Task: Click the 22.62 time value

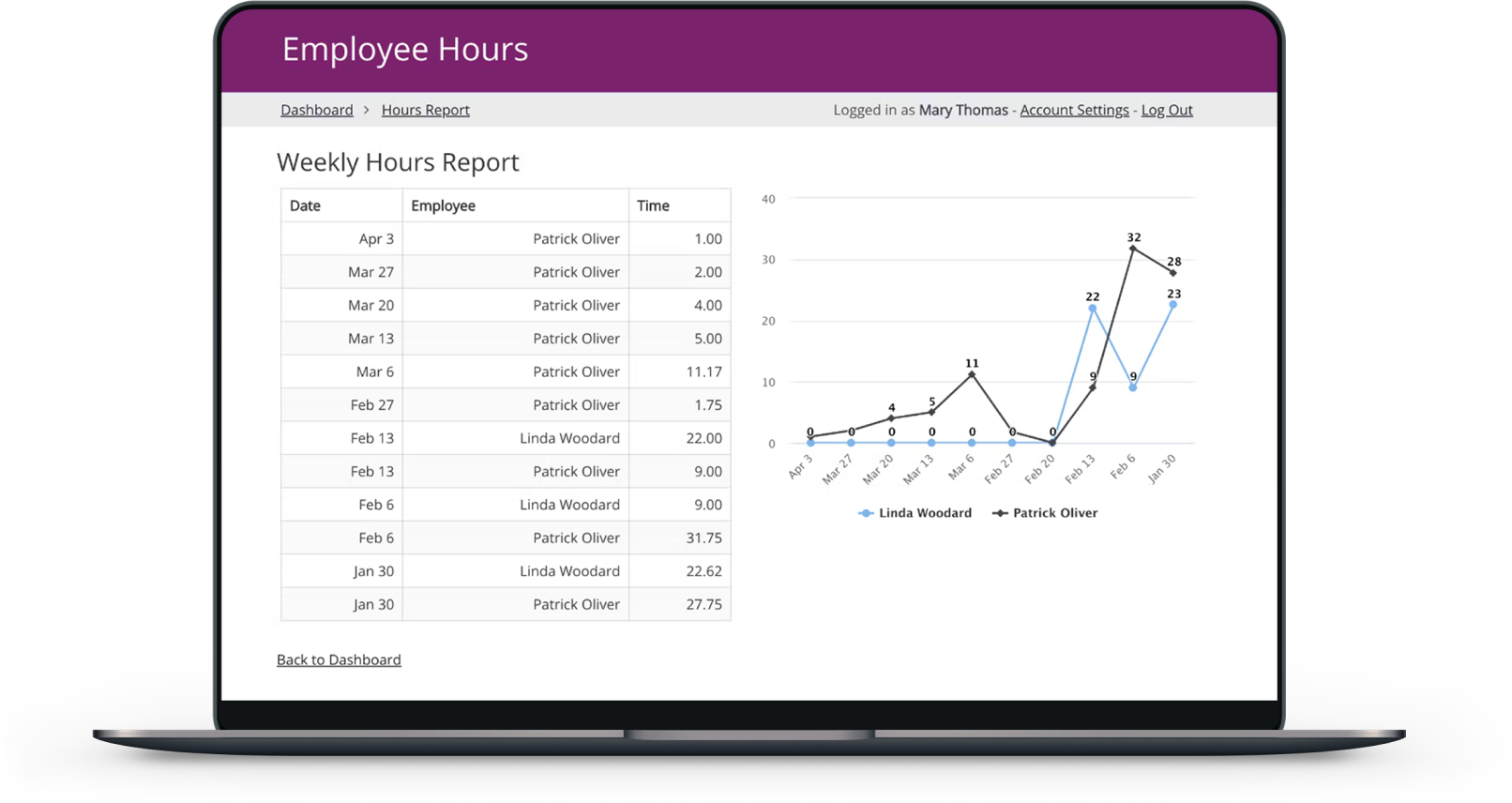Action: (x=704, y=571)
